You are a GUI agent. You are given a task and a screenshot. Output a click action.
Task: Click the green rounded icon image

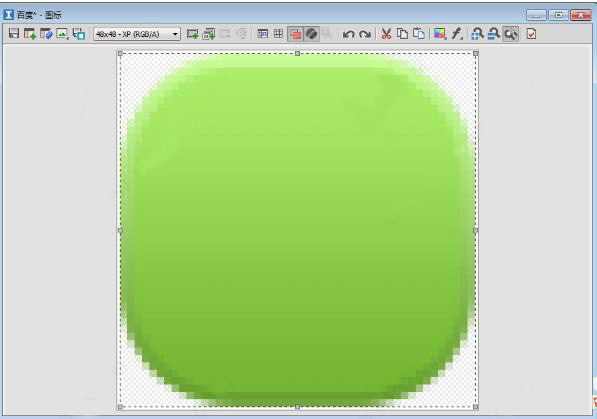pos(298,230)
